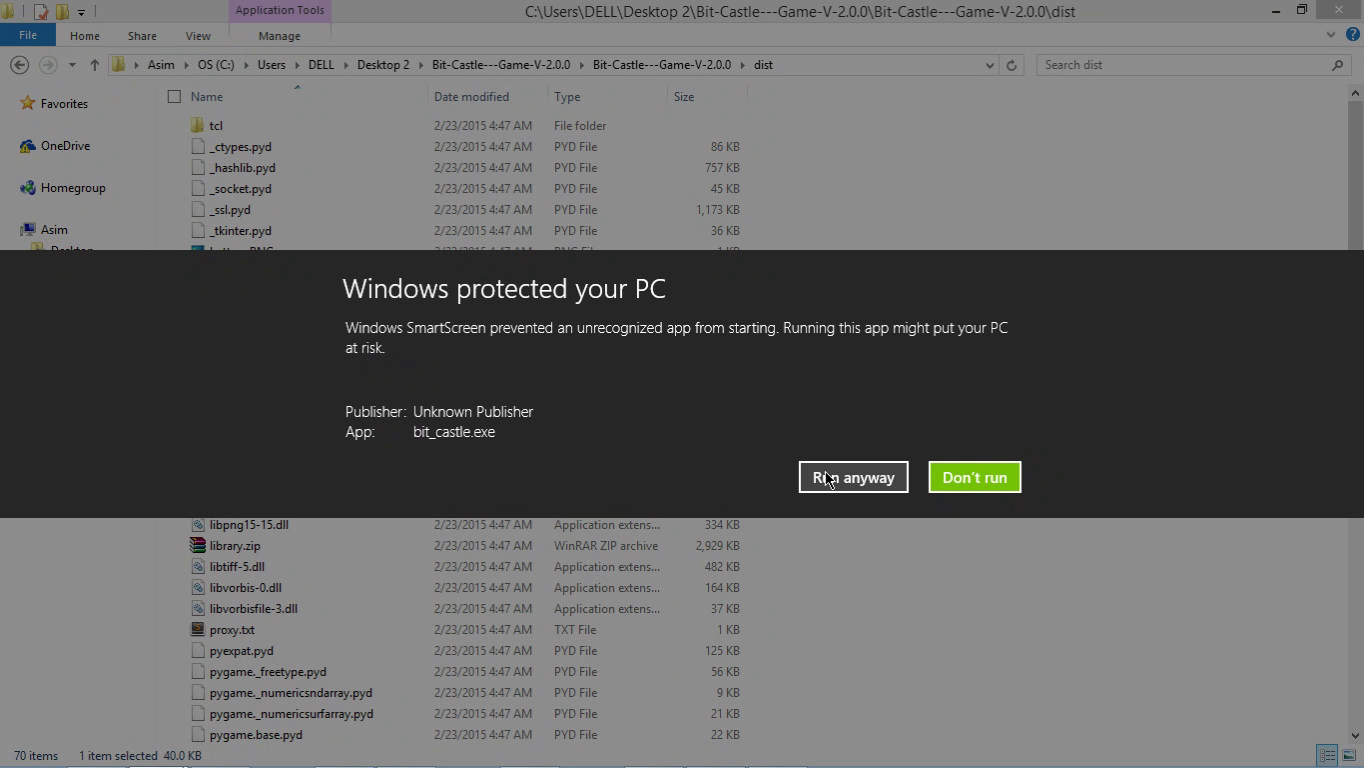
Task: Open the View ribbon tab
Action: 197,35
